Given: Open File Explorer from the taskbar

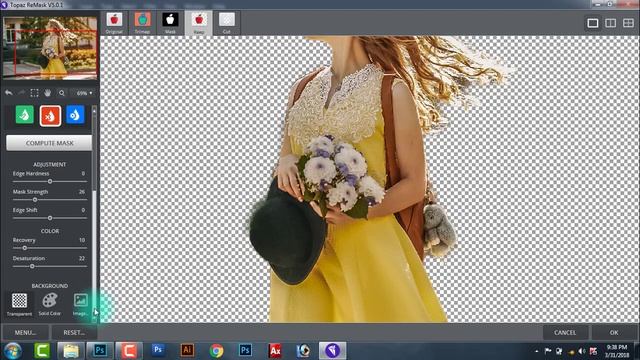Looking at the screenshot, I should tap(71, 351).
